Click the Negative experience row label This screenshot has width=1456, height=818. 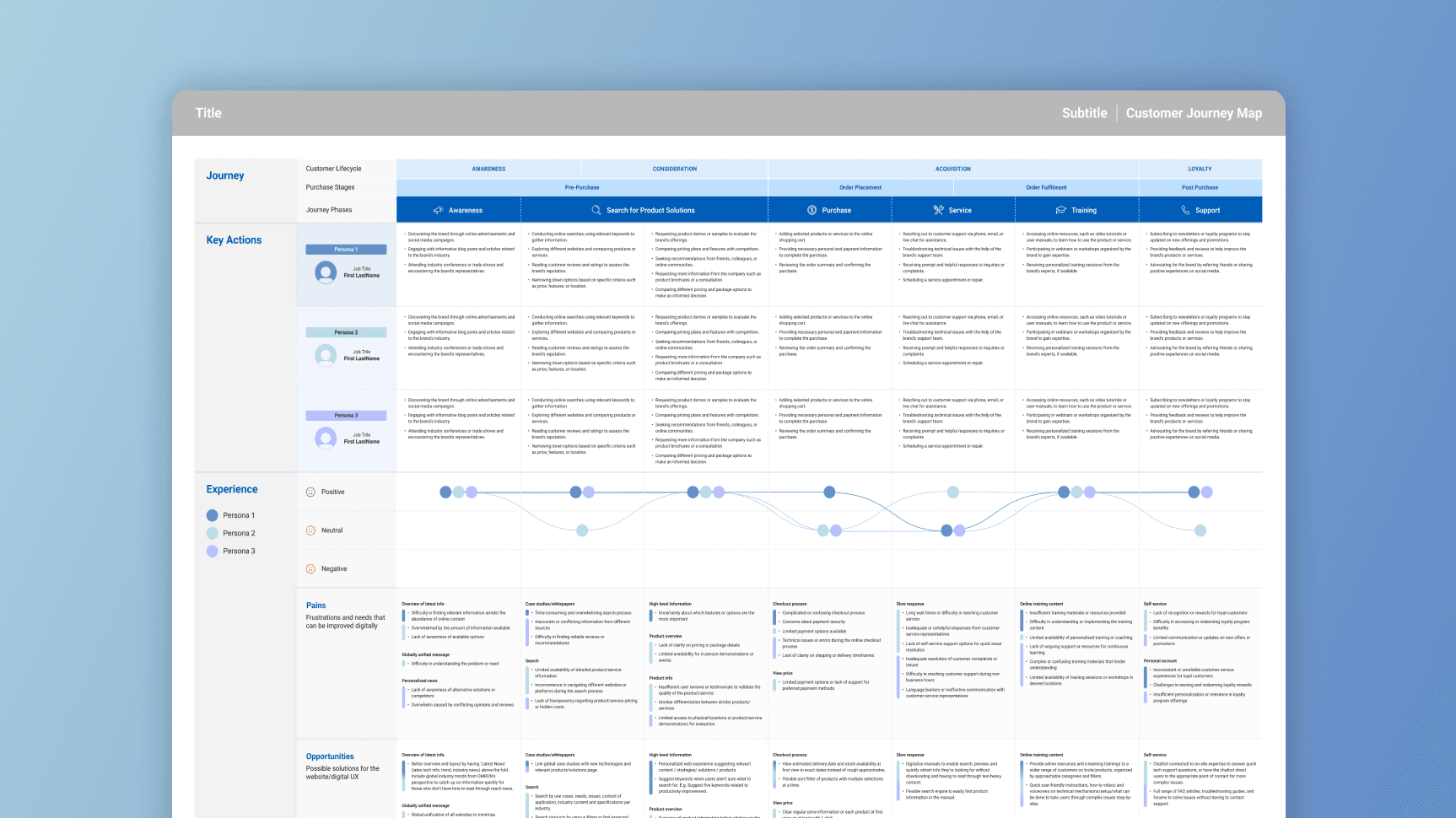[334, 569]
